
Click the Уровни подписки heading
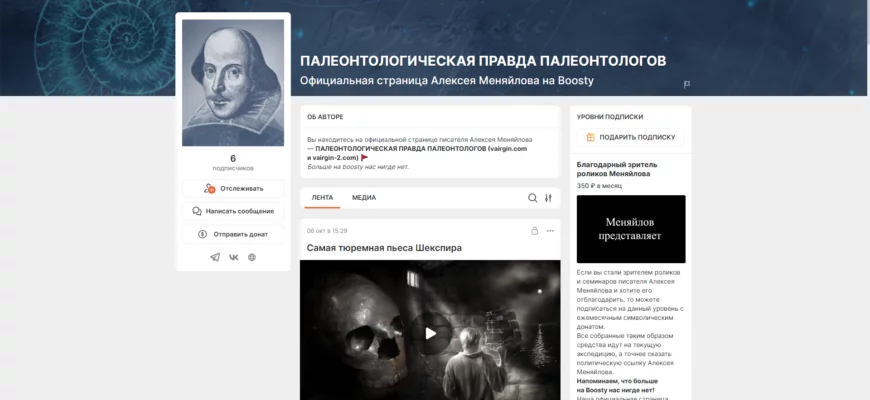click(x=610, y=117)
